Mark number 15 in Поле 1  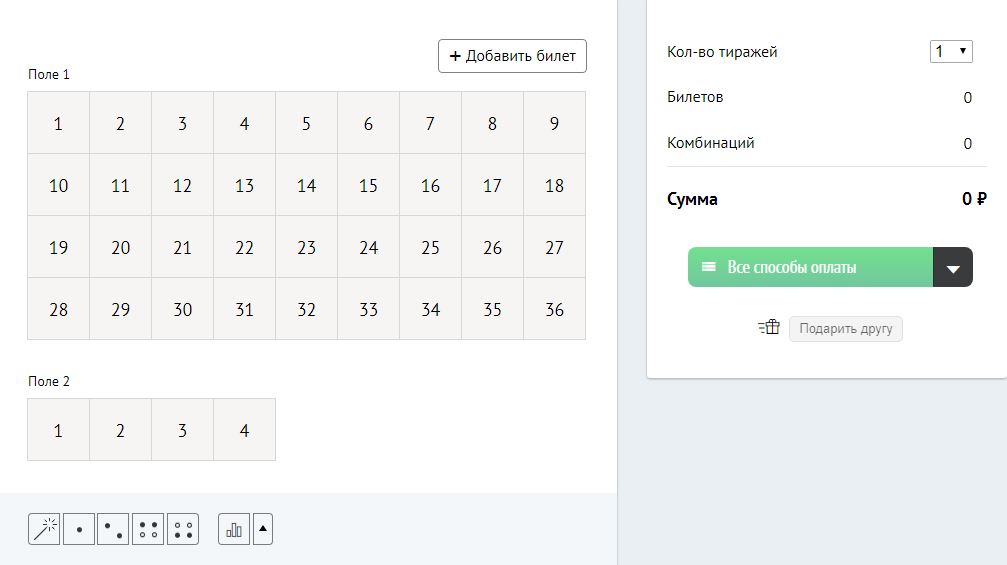coord(368,185)
